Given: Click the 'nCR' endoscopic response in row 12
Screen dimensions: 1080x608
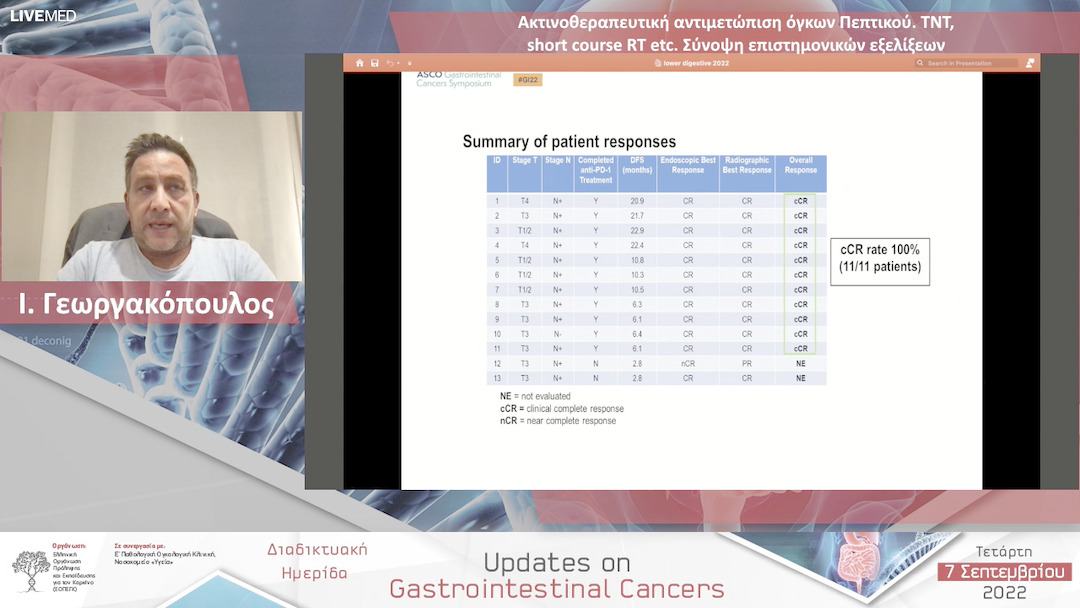Looking at the screenshot, I should pyautogui.click(x=687, y=364).
